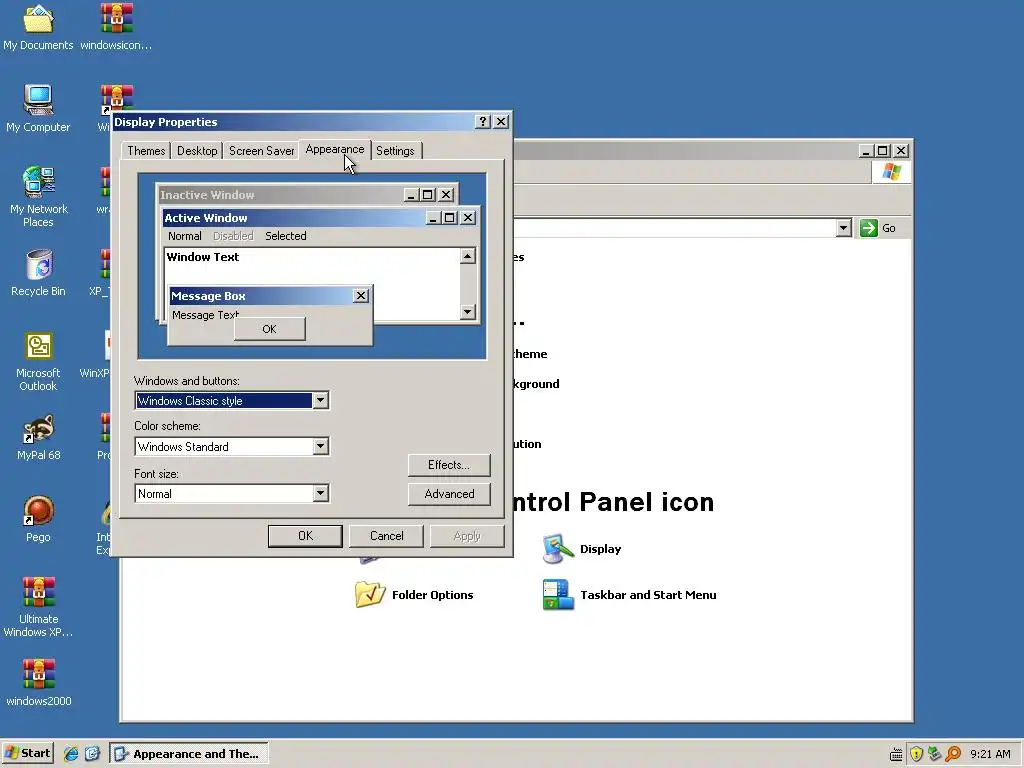Click the green Go arrow button
Viewport: 1024px width, 768px height.
point(869,228)
